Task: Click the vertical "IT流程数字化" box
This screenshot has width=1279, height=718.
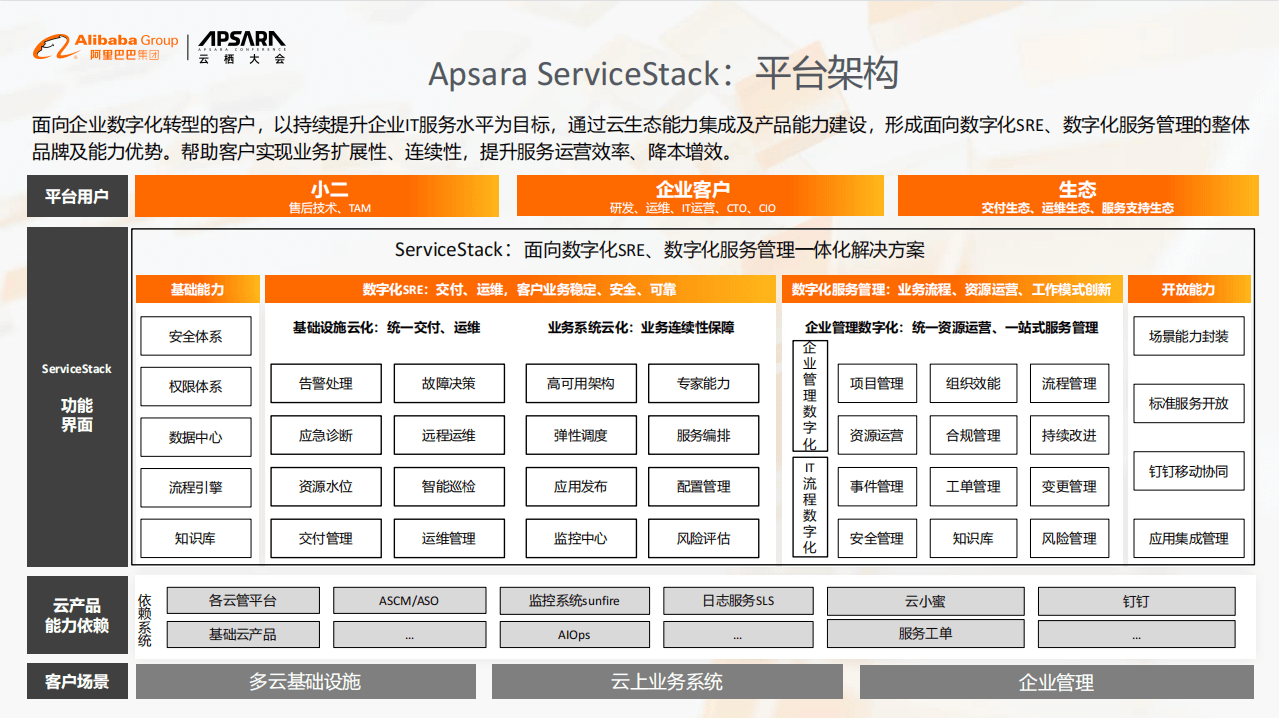Action: coord(810,507)
